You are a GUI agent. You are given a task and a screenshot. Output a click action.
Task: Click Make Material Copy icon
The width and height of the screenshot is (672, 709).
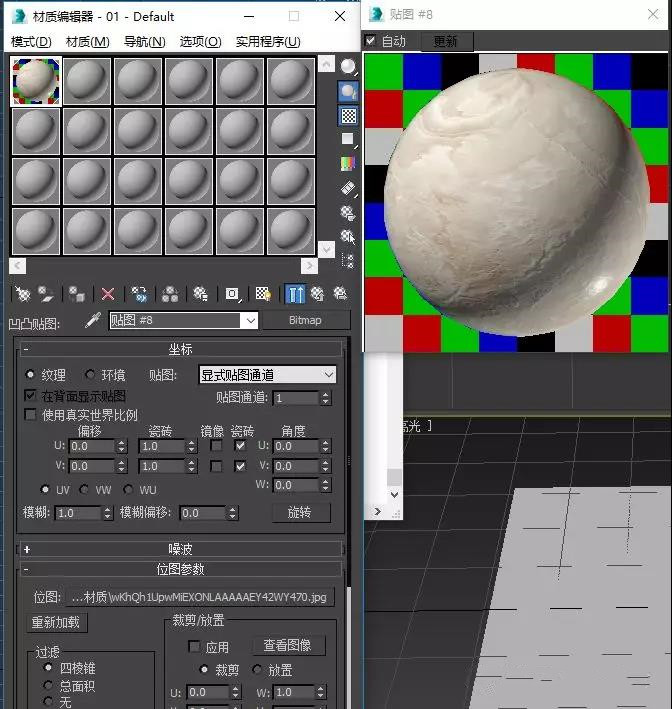(x=139, y=294)
